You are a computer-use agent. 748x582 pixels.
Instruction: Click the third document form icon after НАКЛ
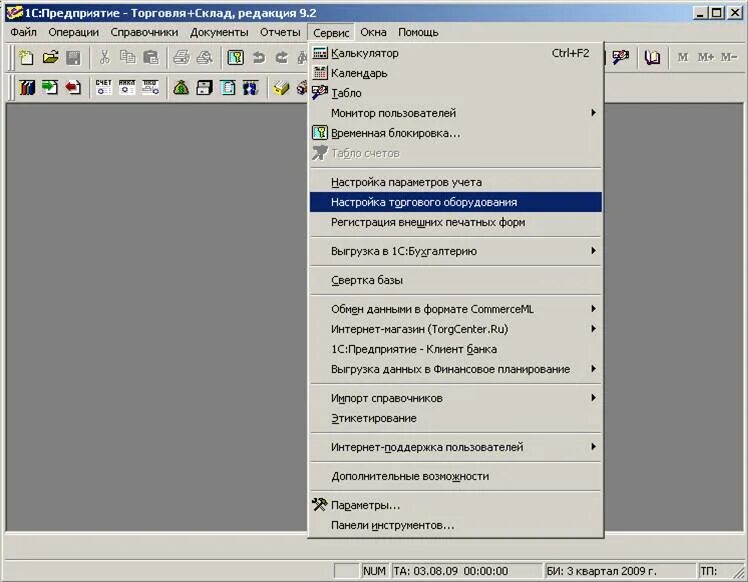click(150, 88)
